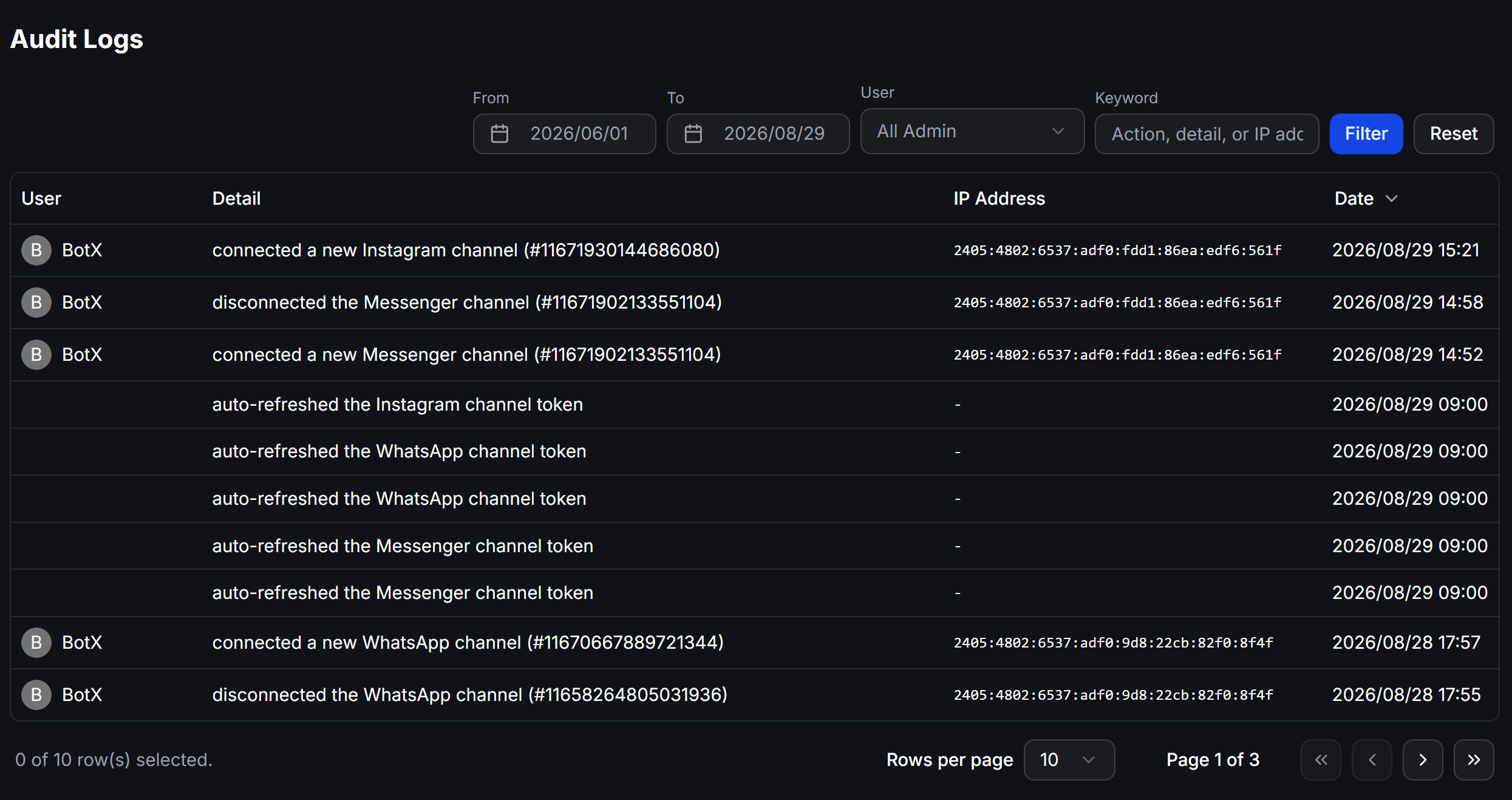Select 'auto-refreshed the Instagram channel token' row
The height and width of the screenshot is (800, 1512).
pos(755,405)
